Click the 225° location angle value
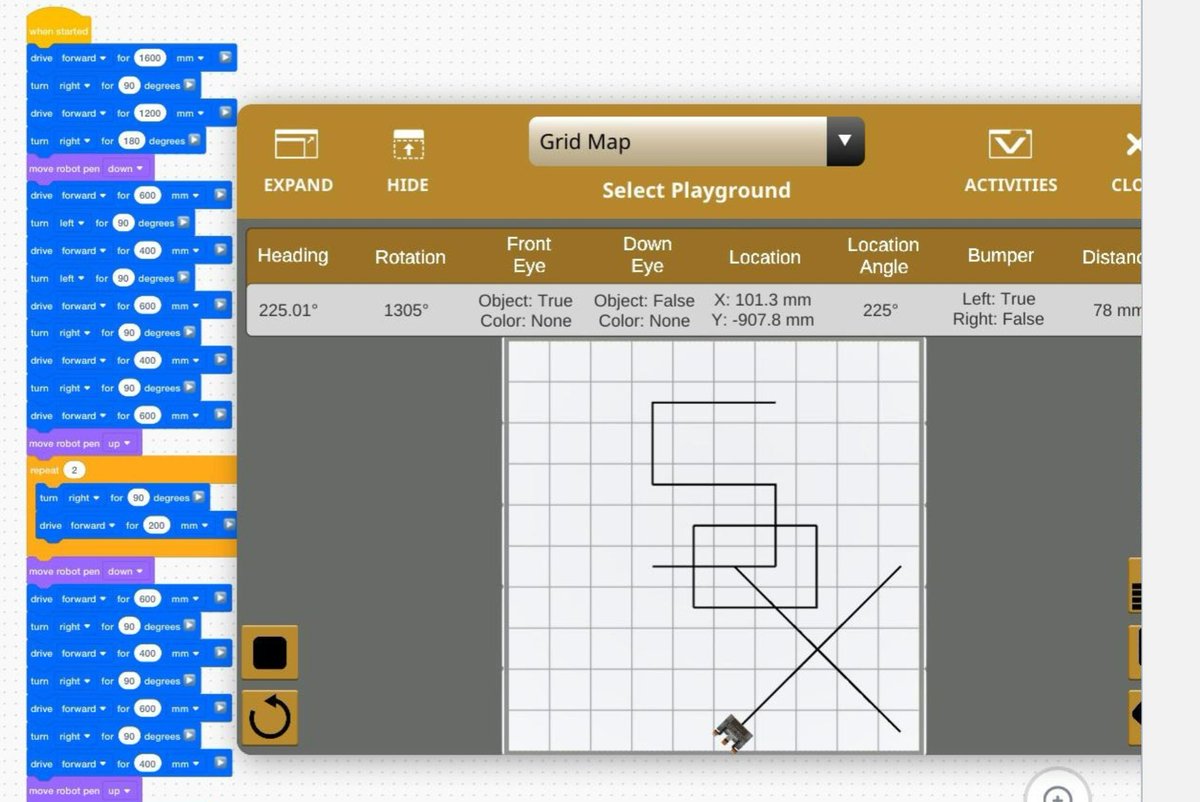The width and height of the screenshot is (1200, 802). [x=880, y=310]
